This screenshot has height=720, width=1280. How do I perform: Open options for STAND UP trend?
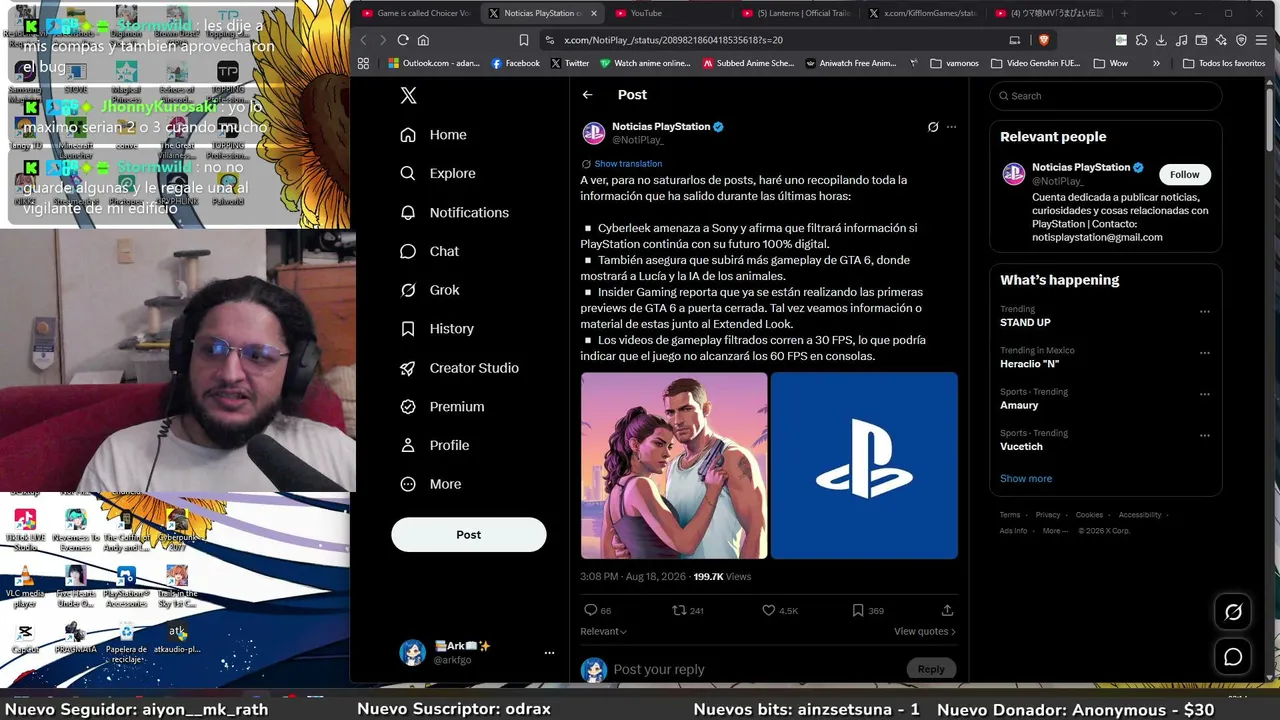(1205, 312)
